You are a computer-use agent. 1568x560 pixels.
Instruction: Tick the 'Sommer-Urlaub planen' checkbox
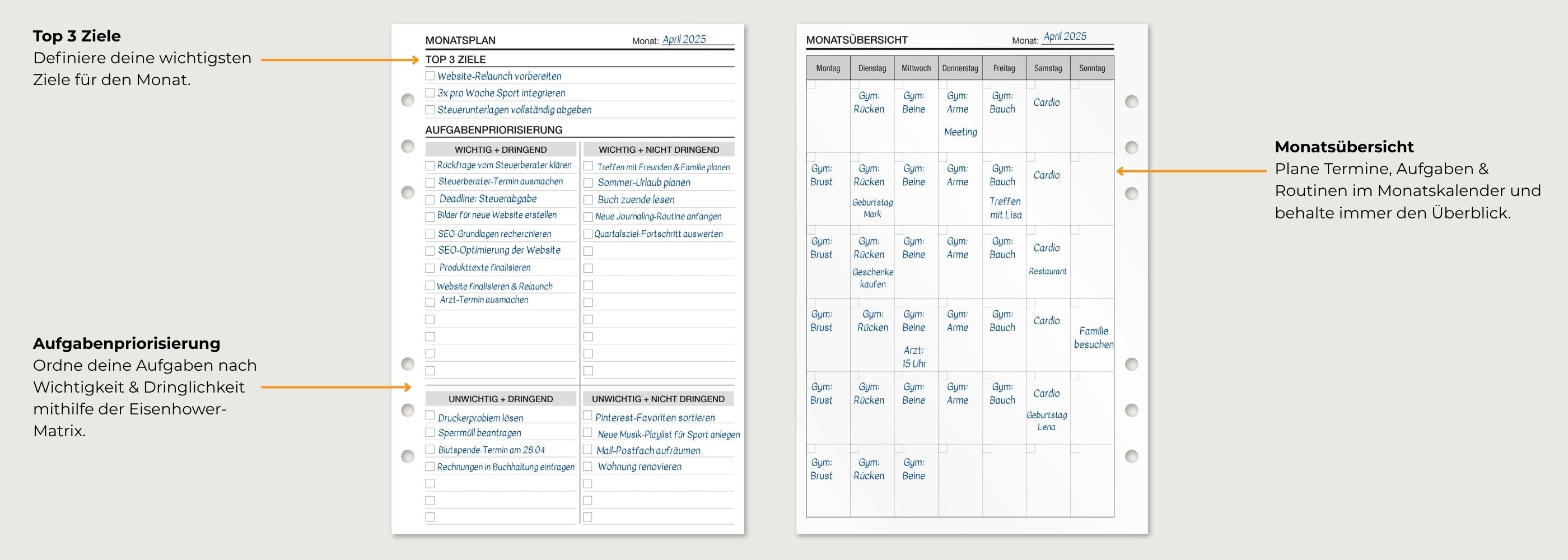588,183
